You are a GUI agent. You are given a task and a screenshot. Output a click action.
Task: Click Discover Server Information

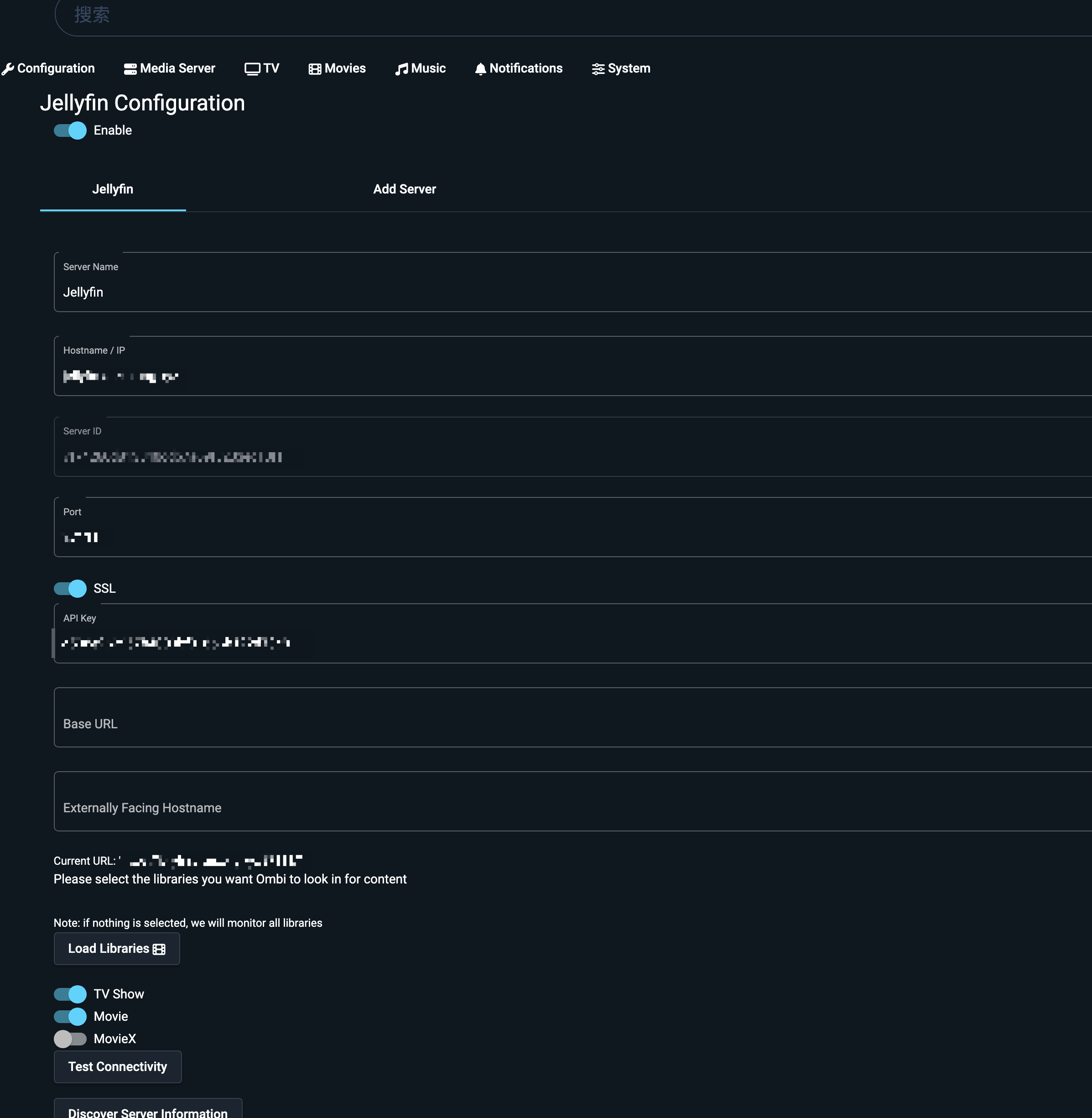tap(147, 1112)
